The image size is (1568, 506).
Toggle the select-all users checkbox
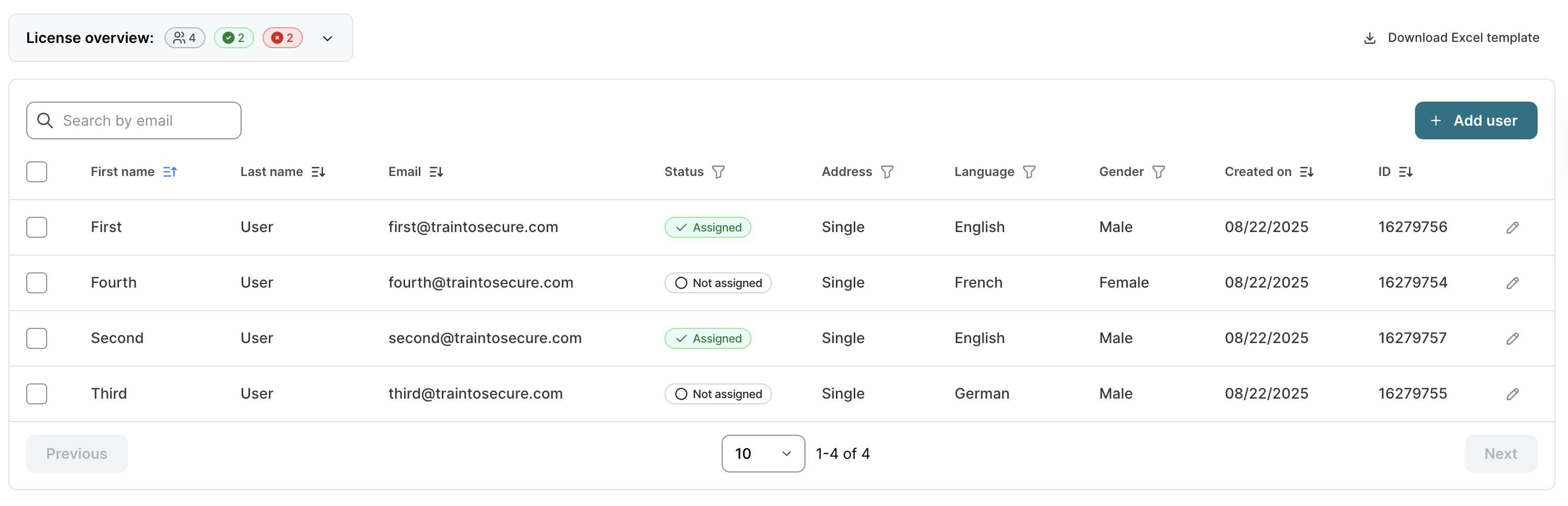coord(37,172)
